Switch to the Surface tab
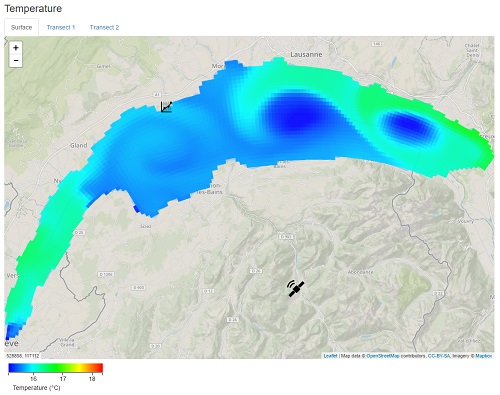Screen dimensions: 500x395 pos(21,27)
